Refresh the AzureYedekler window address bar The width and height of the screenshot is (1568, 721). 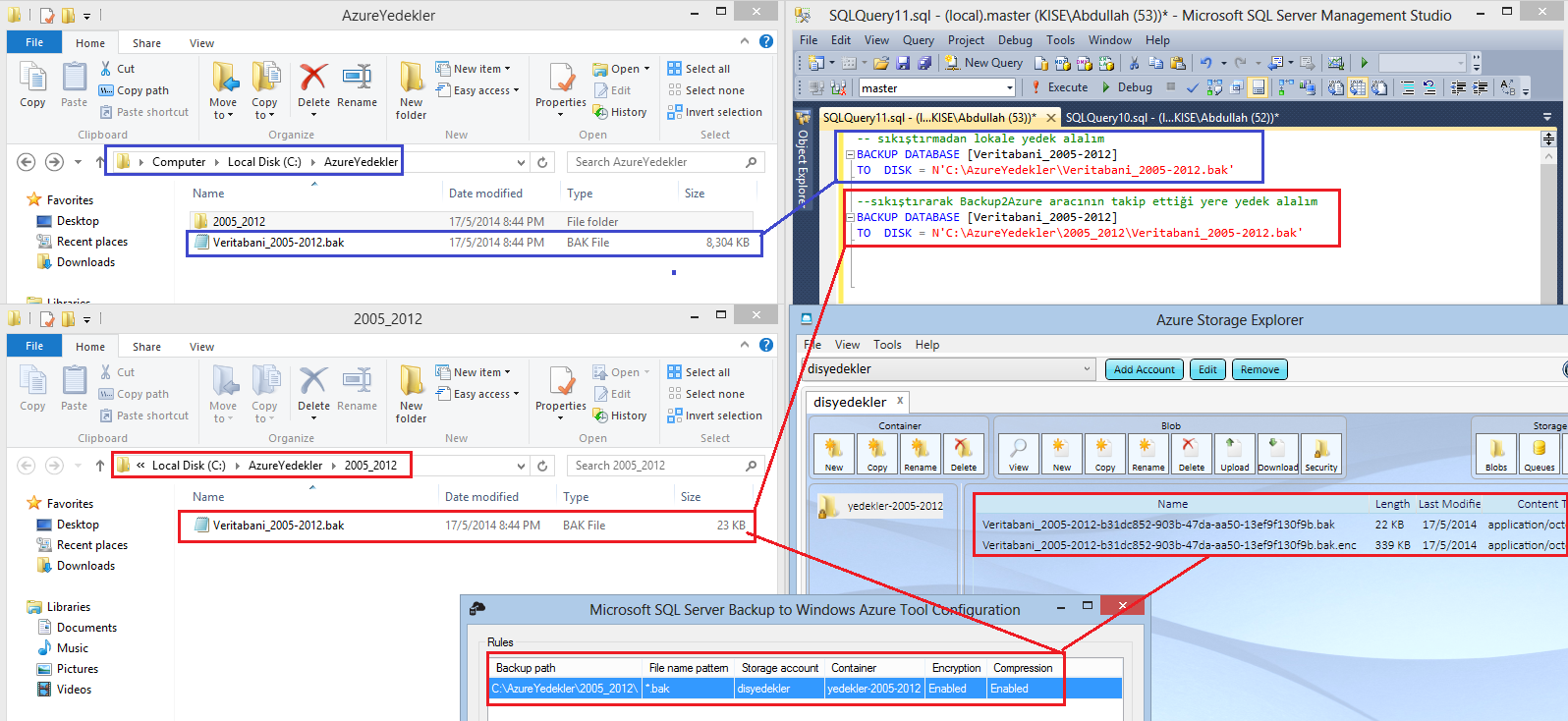coord(542,162)
